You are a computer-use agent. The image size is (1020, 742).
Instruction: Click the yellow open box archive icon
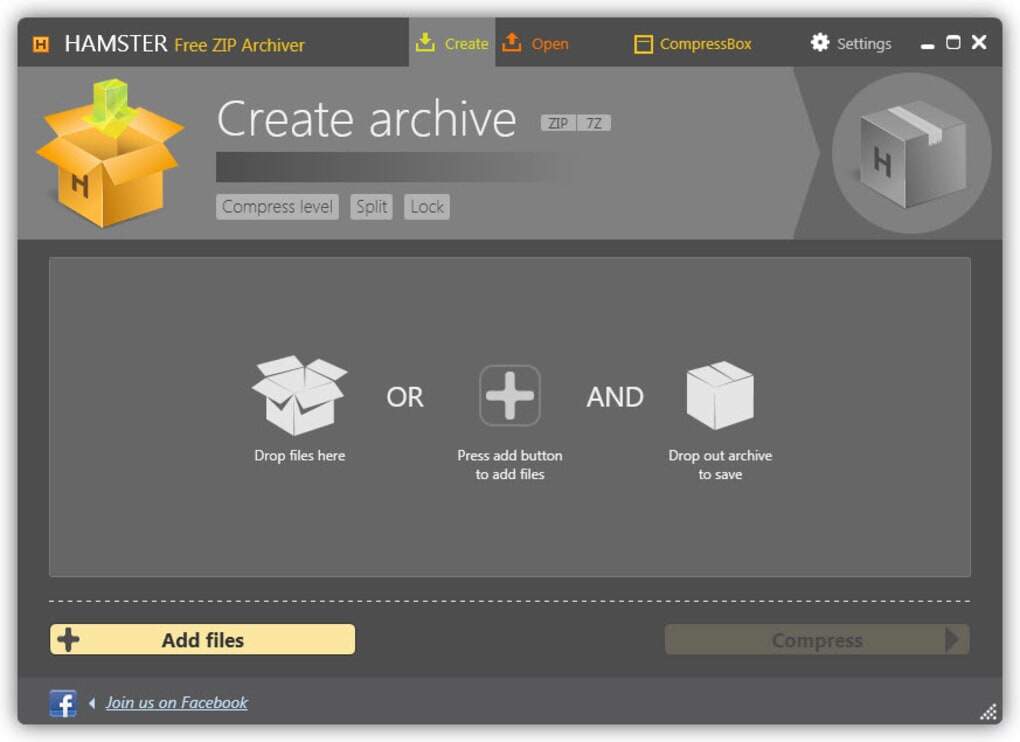click(x=110, y=153)
